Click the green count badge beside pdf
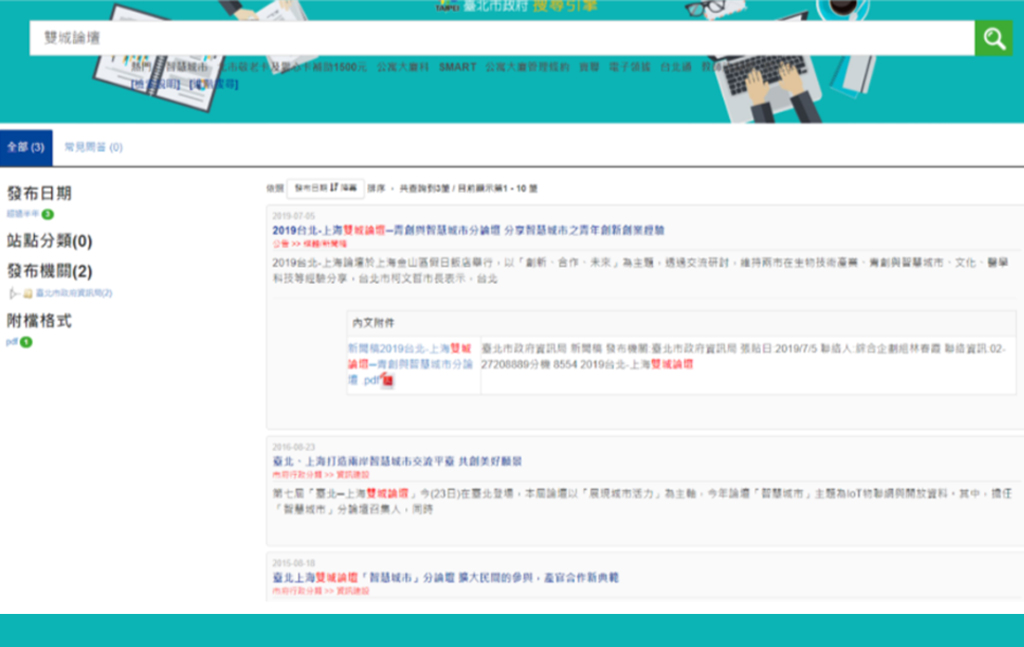The width and height of the screenshot is (1024, 647). click(x=26, y=342)
